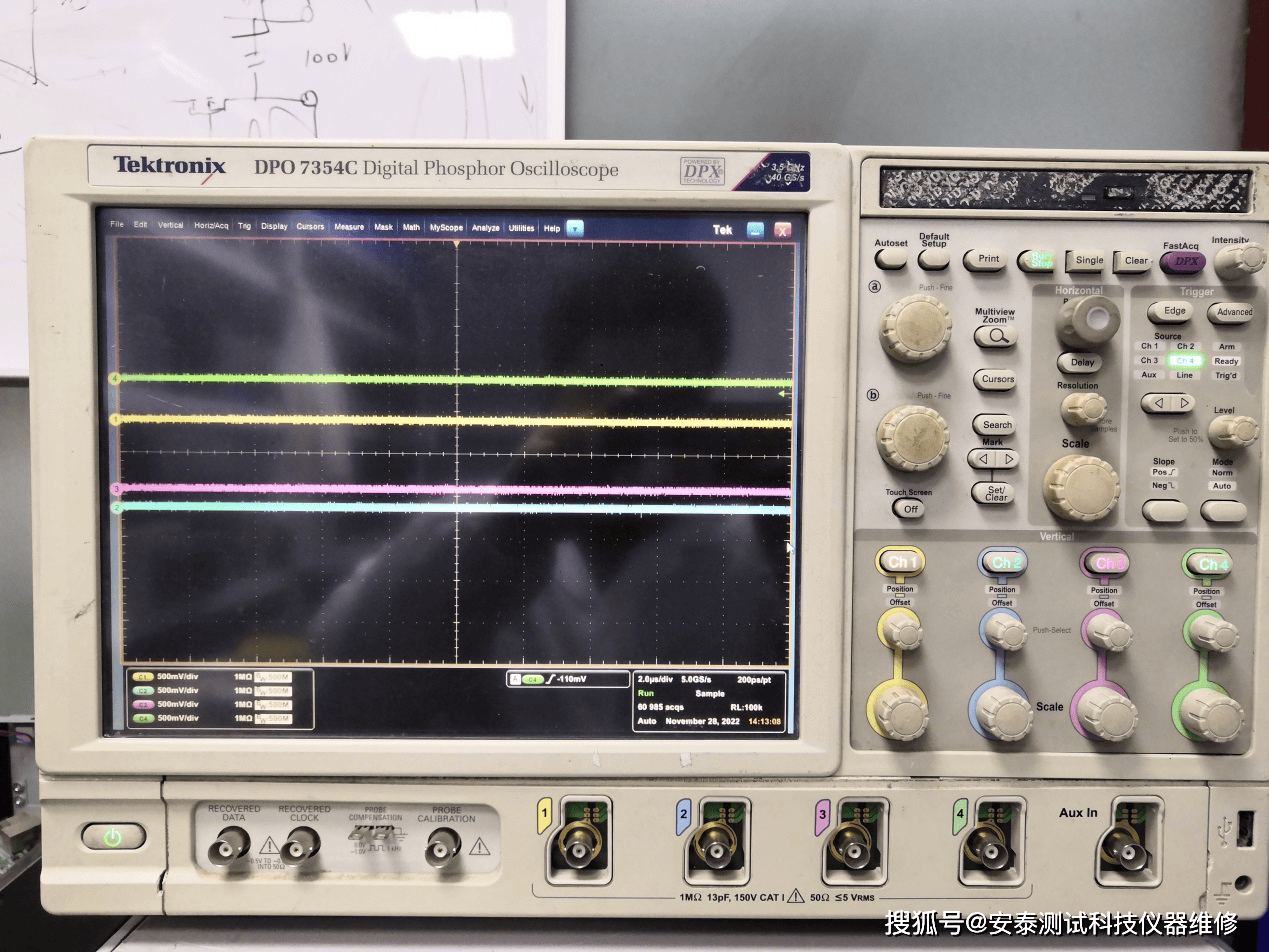
Task: Click the Ch 4 Position knob
Action: pyautogui.click(x=1212, y=632)
